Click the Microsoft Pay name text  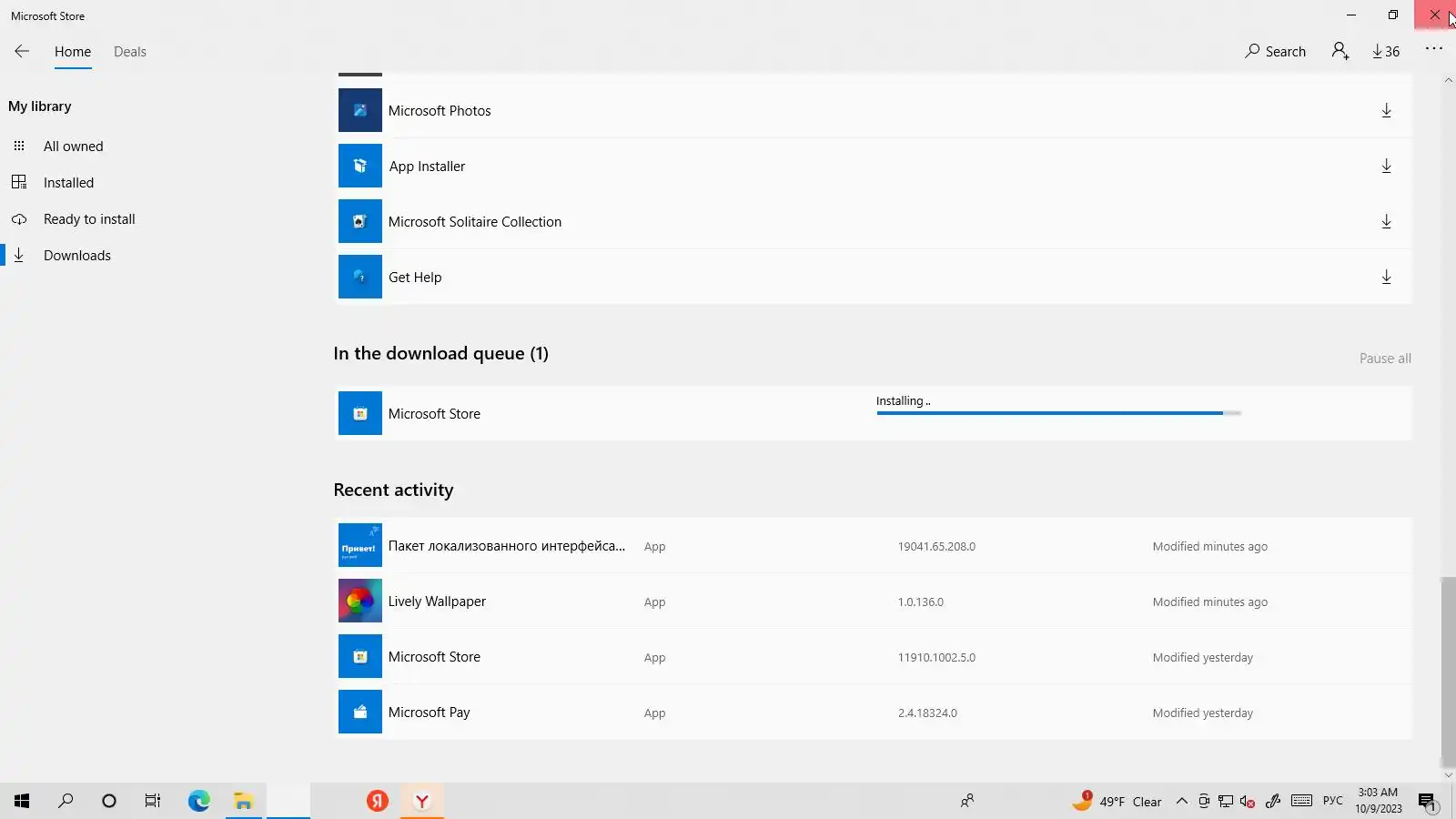[430, 713]
